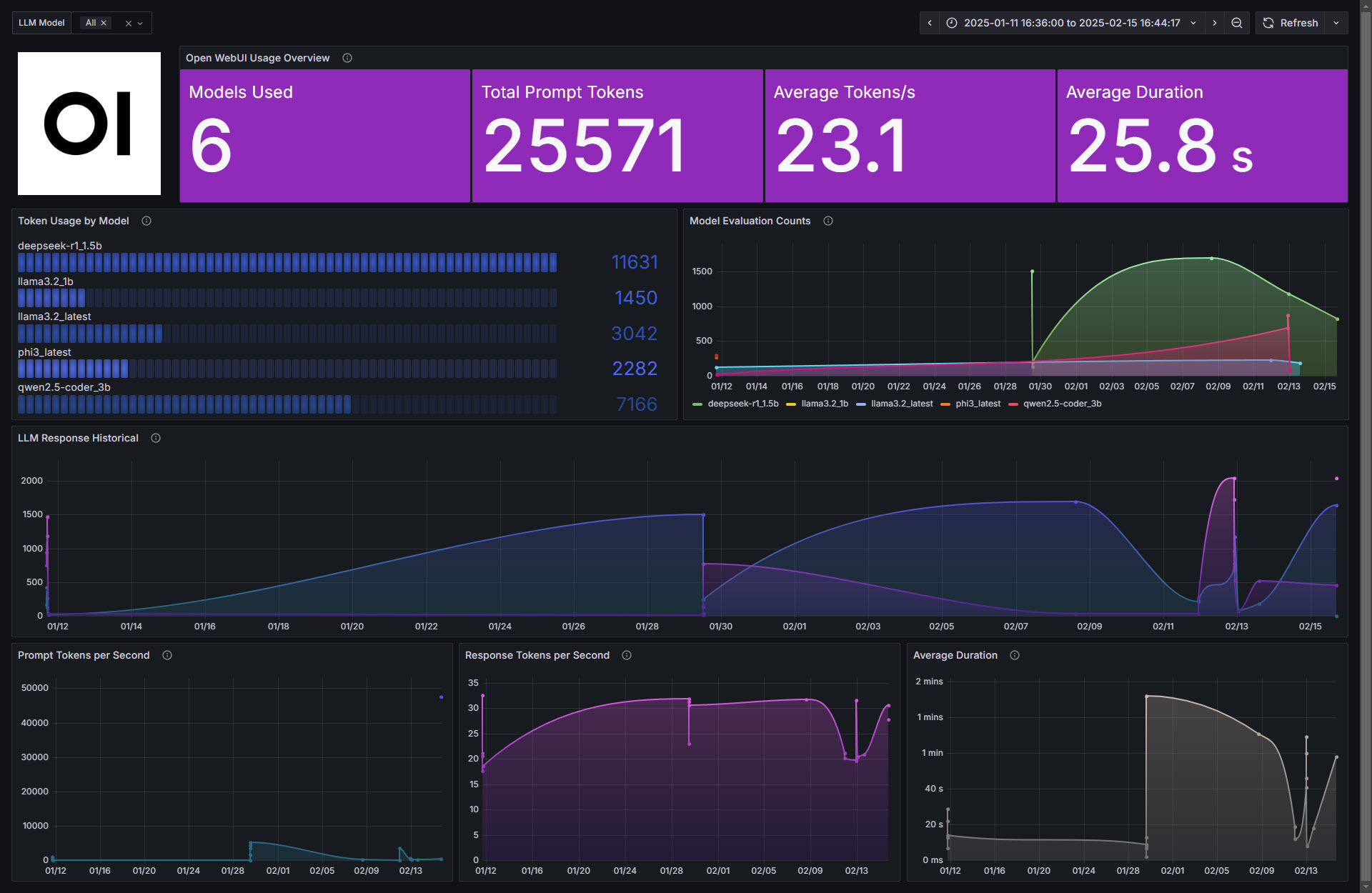Click the Models Used stat panel

(325, 136)
